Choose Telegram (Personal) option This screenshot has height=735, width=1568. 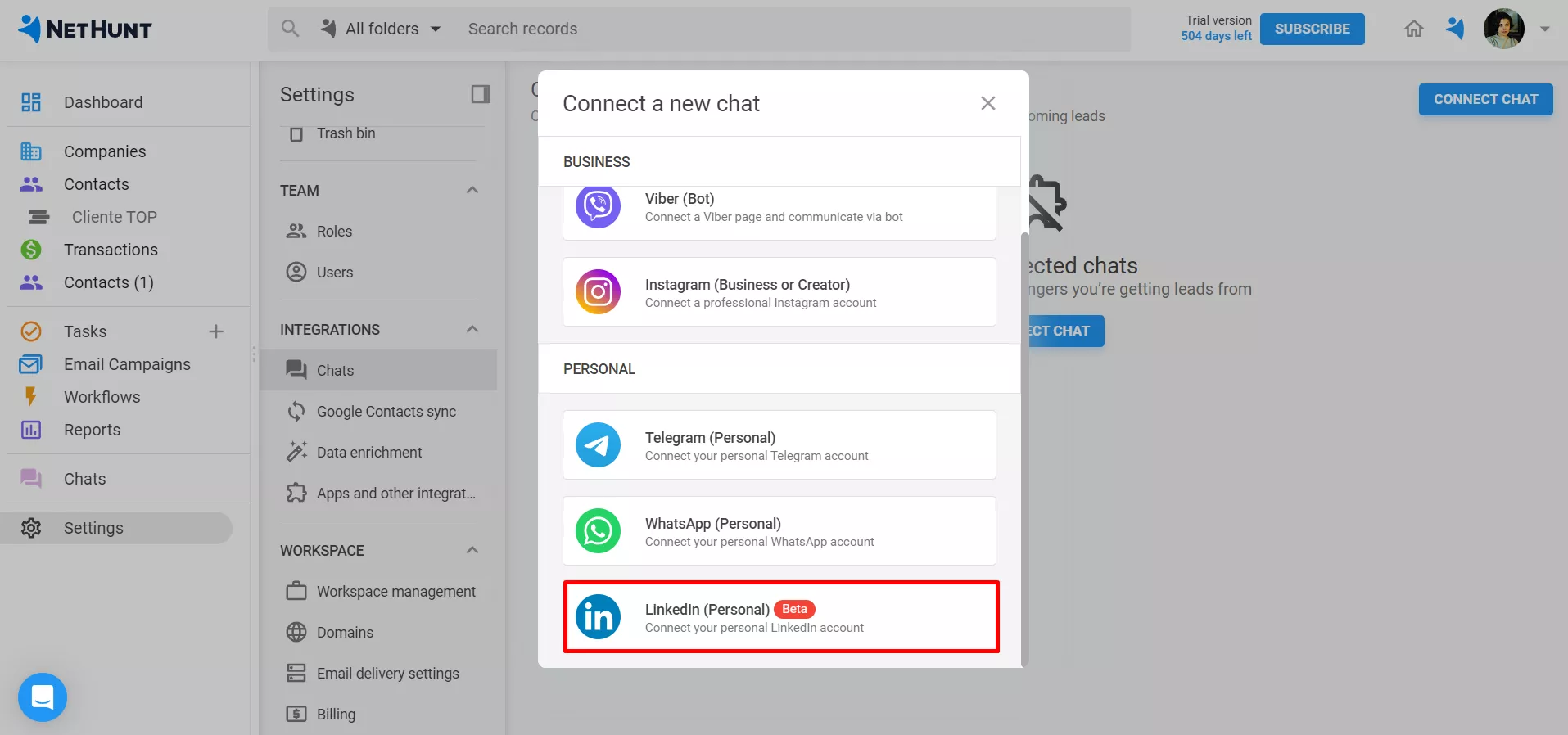coord(779,444)
